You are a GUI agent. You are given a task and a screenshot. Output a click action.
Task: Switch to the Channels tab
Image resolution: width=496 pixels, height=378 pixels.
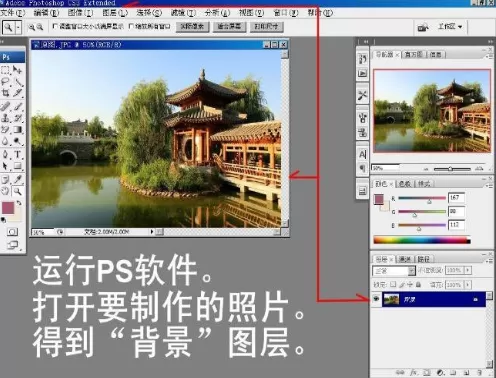(x=405, y=259)
